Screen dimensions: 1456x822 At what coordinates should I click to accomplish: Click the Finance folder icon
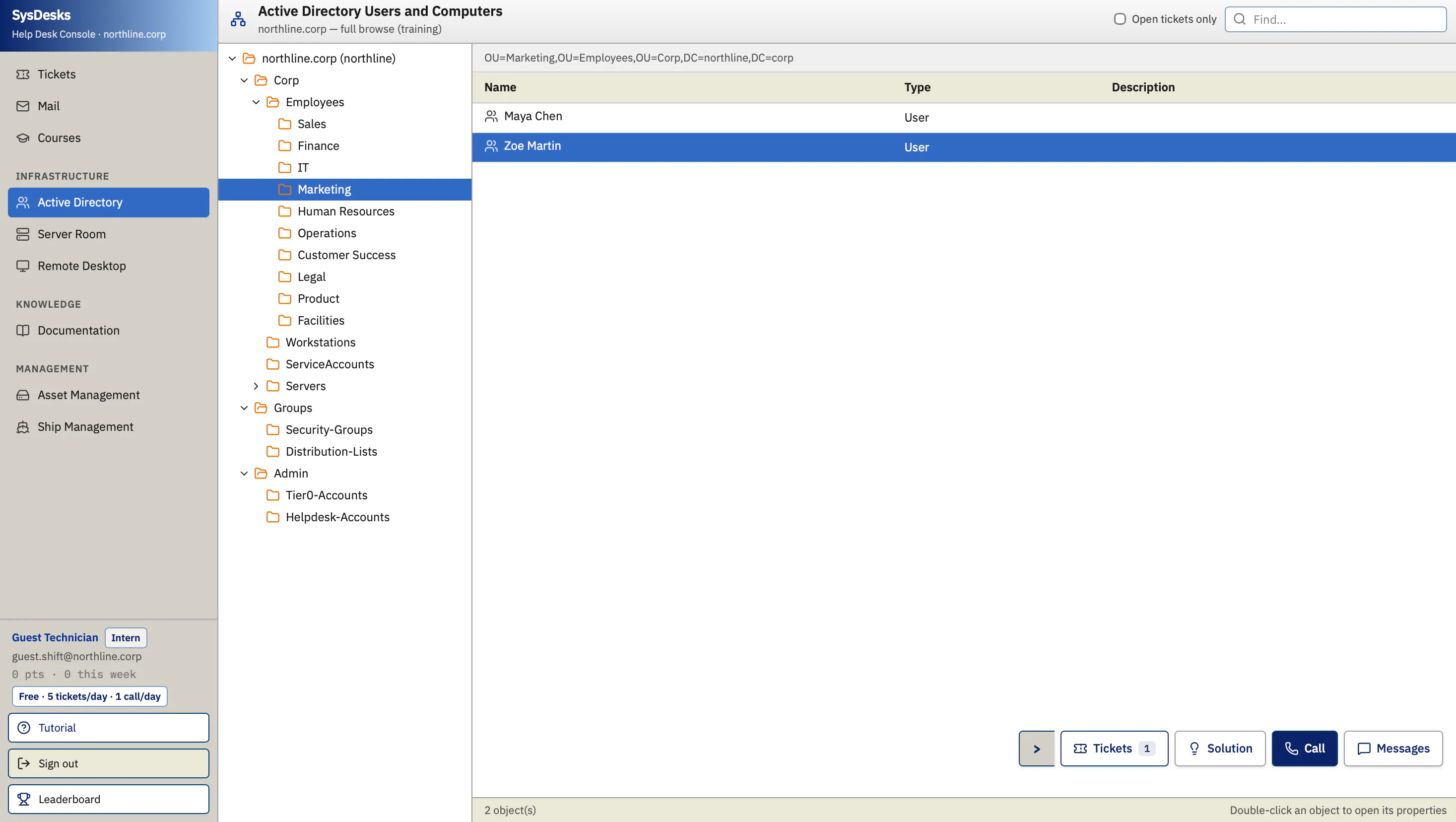point(285,145)
